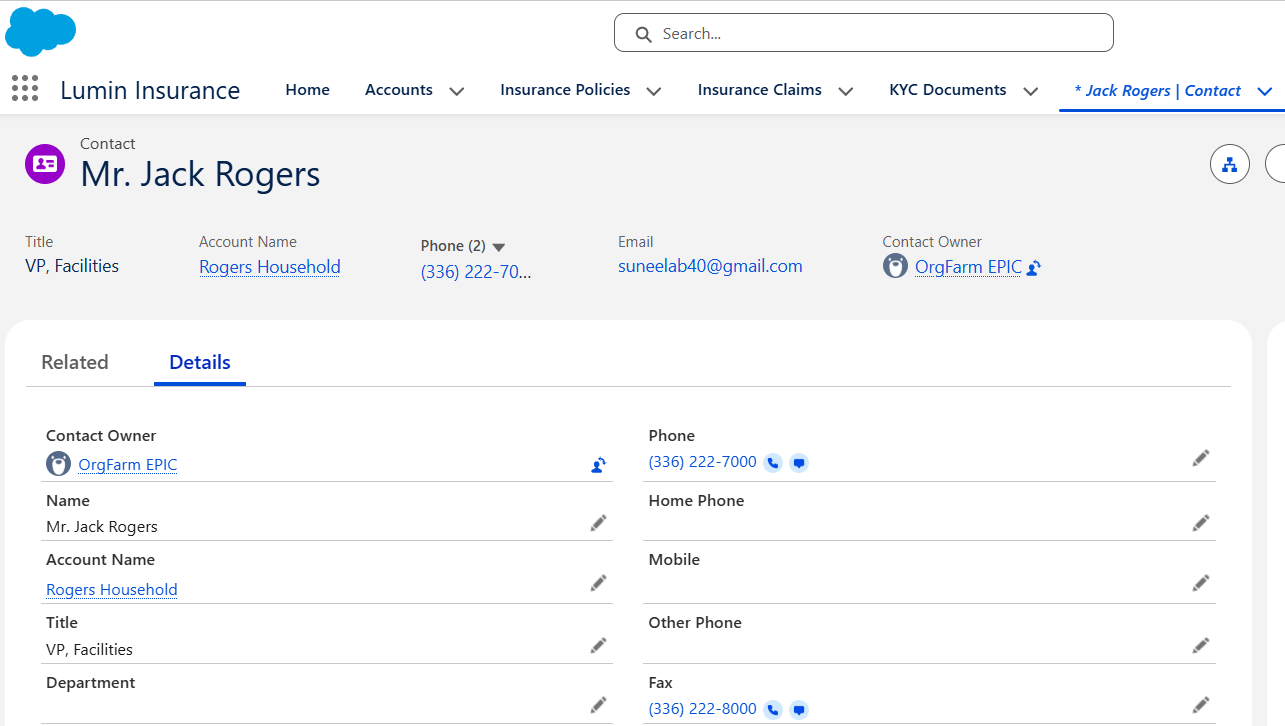
Task: Expand the Insurance Policies dropdown chevron
Action: coord(654,91)
